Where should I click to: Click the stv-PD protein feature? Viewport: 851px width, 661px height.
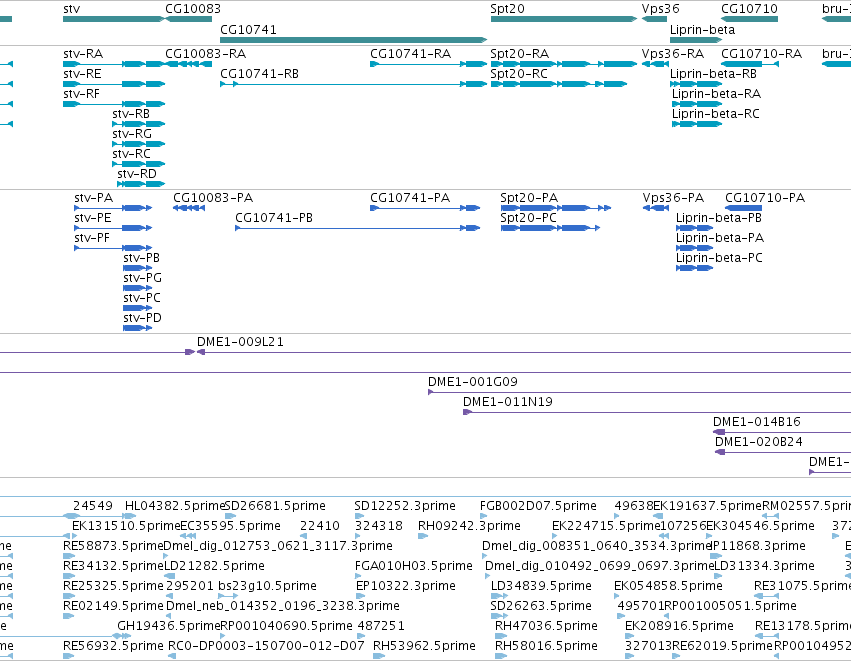pos(138,328)
